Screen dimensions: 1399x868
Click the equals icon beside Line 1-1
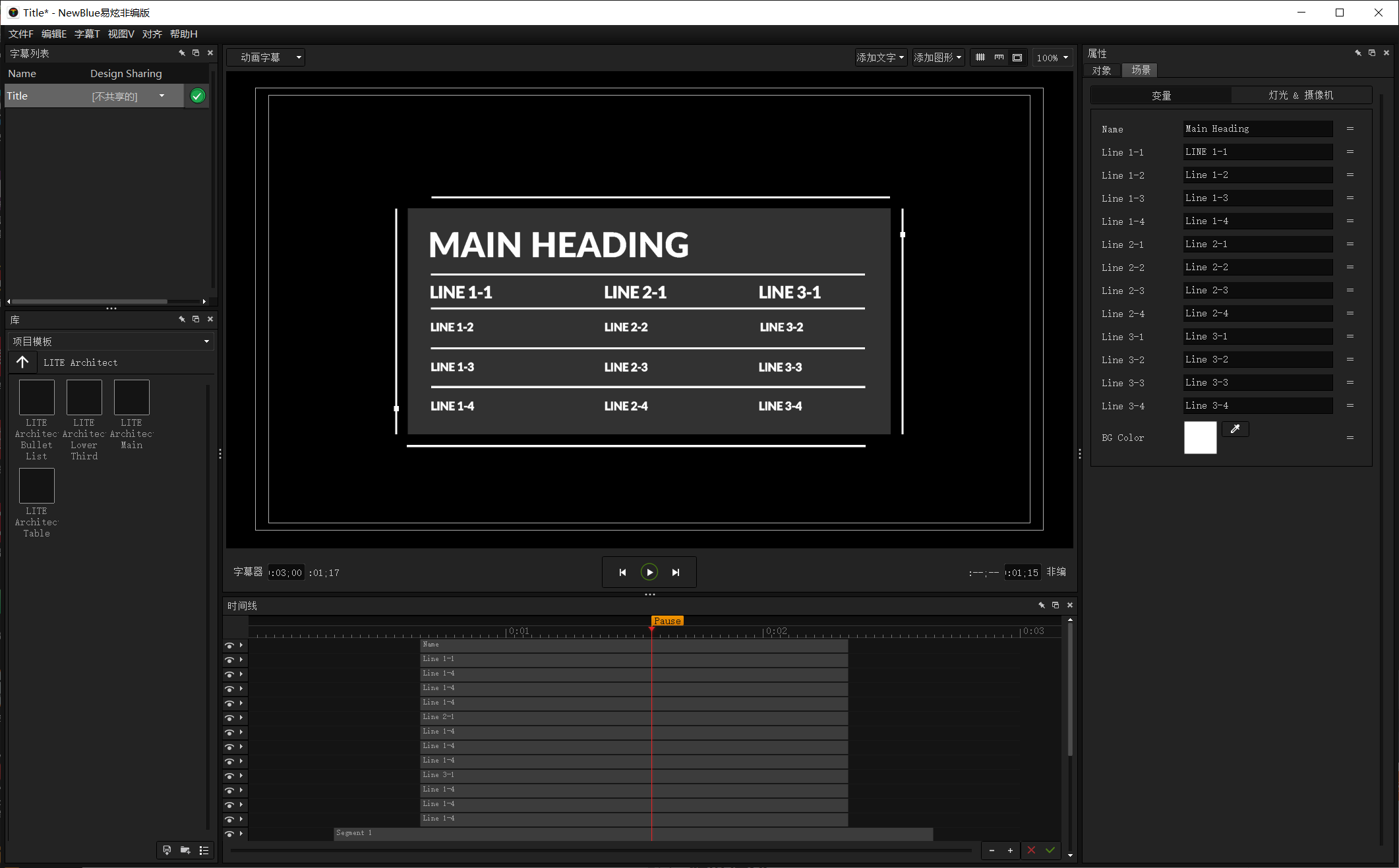(x=1350, y=152)
